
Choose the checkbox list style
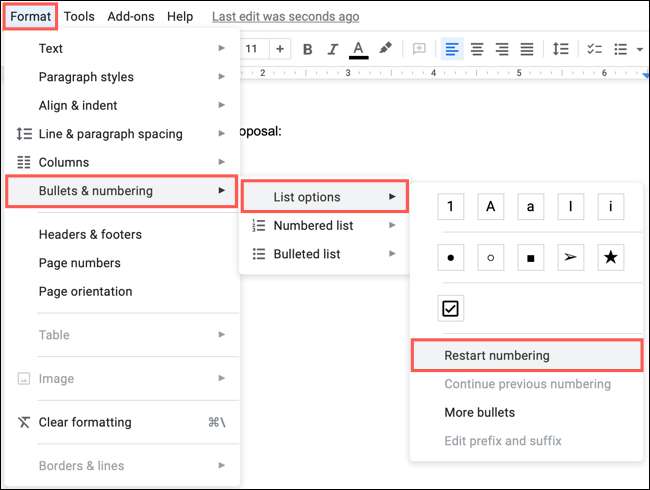pyautogui.click(x=451, y=309)
